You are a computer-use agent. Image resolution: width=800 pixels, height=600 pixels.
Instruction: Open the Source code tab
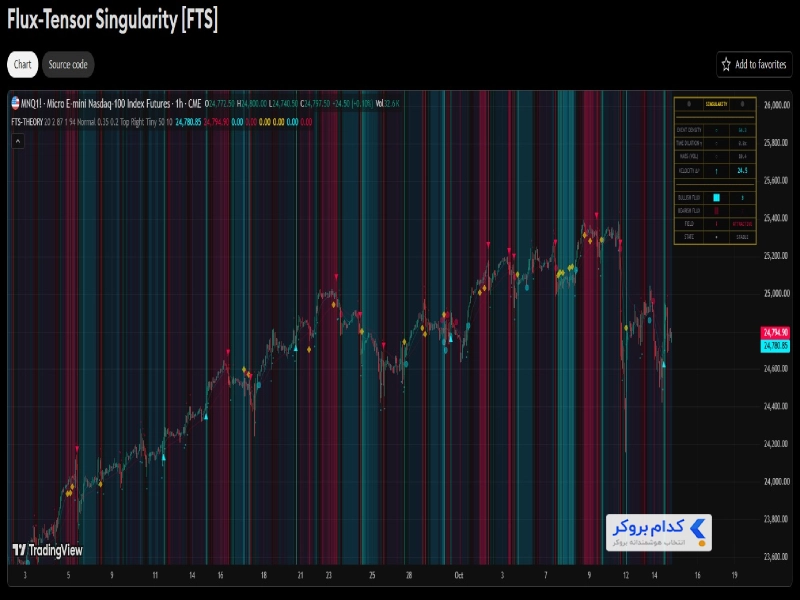tap(68, 65)
